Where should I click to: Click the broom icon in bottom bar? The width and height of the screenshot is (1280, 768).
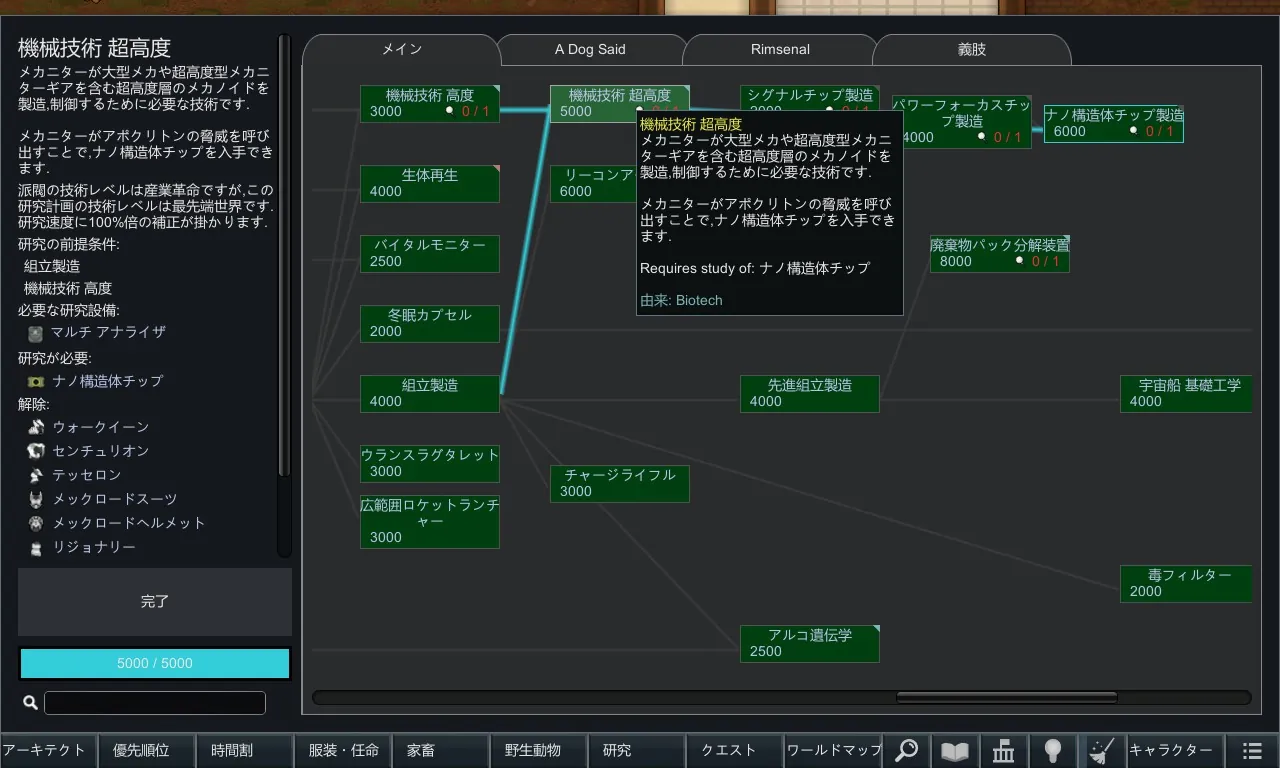click(x=1101, y=750)
